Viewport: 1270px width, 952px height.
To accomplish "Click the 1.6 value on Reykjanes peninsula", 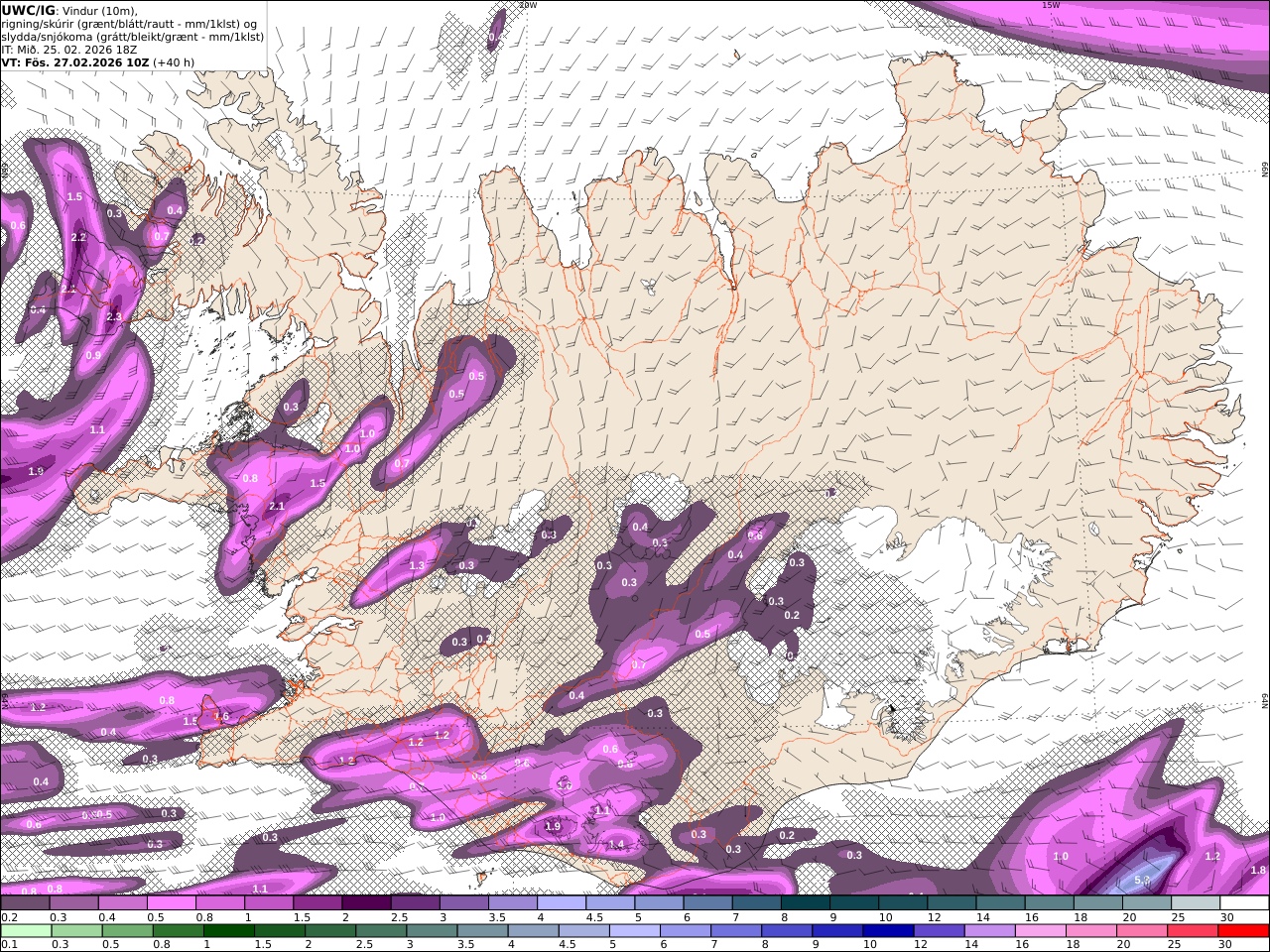I will point(221,717).
